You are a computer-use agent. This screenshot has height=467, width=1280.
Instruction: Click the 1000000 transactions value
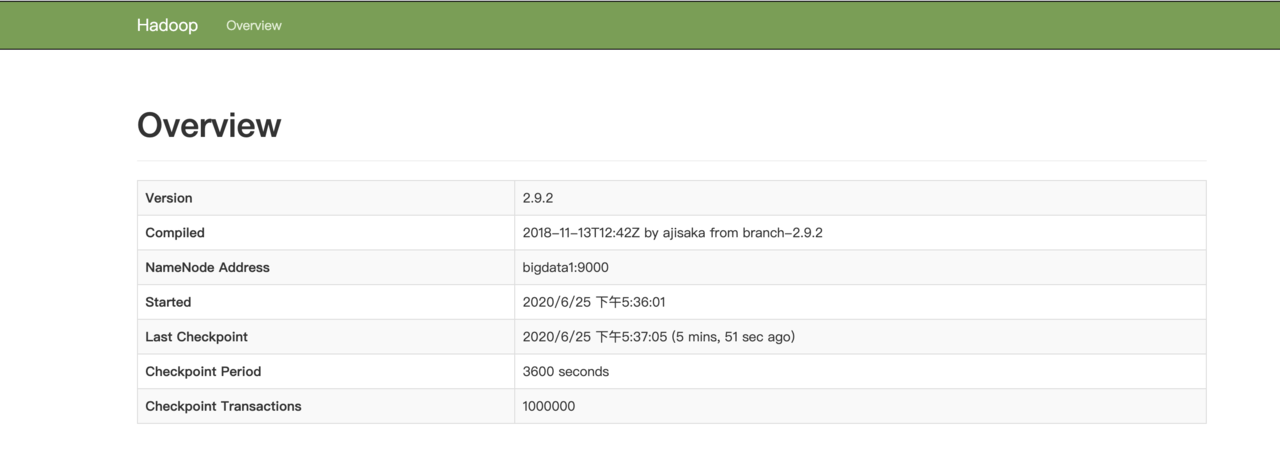[x=549, y=406]
